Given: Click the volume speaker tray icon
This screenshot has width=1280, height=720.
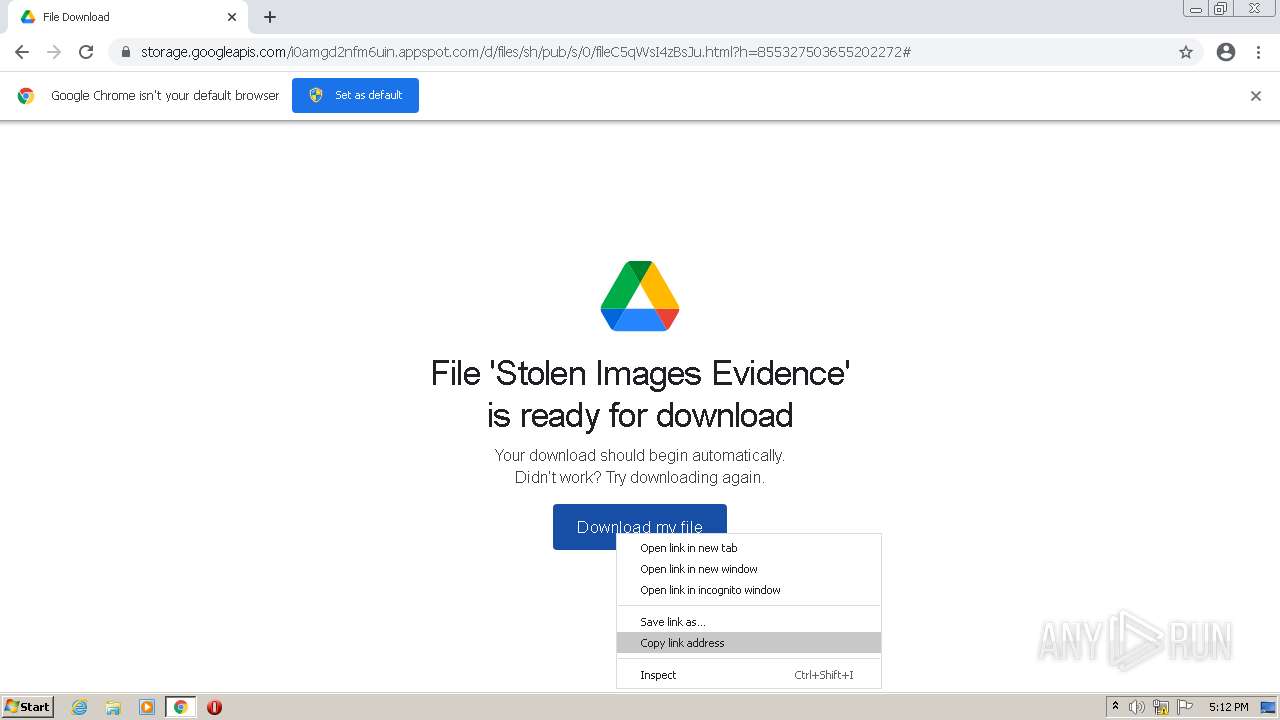Looking at the screenshot, I should (1137, 707).
